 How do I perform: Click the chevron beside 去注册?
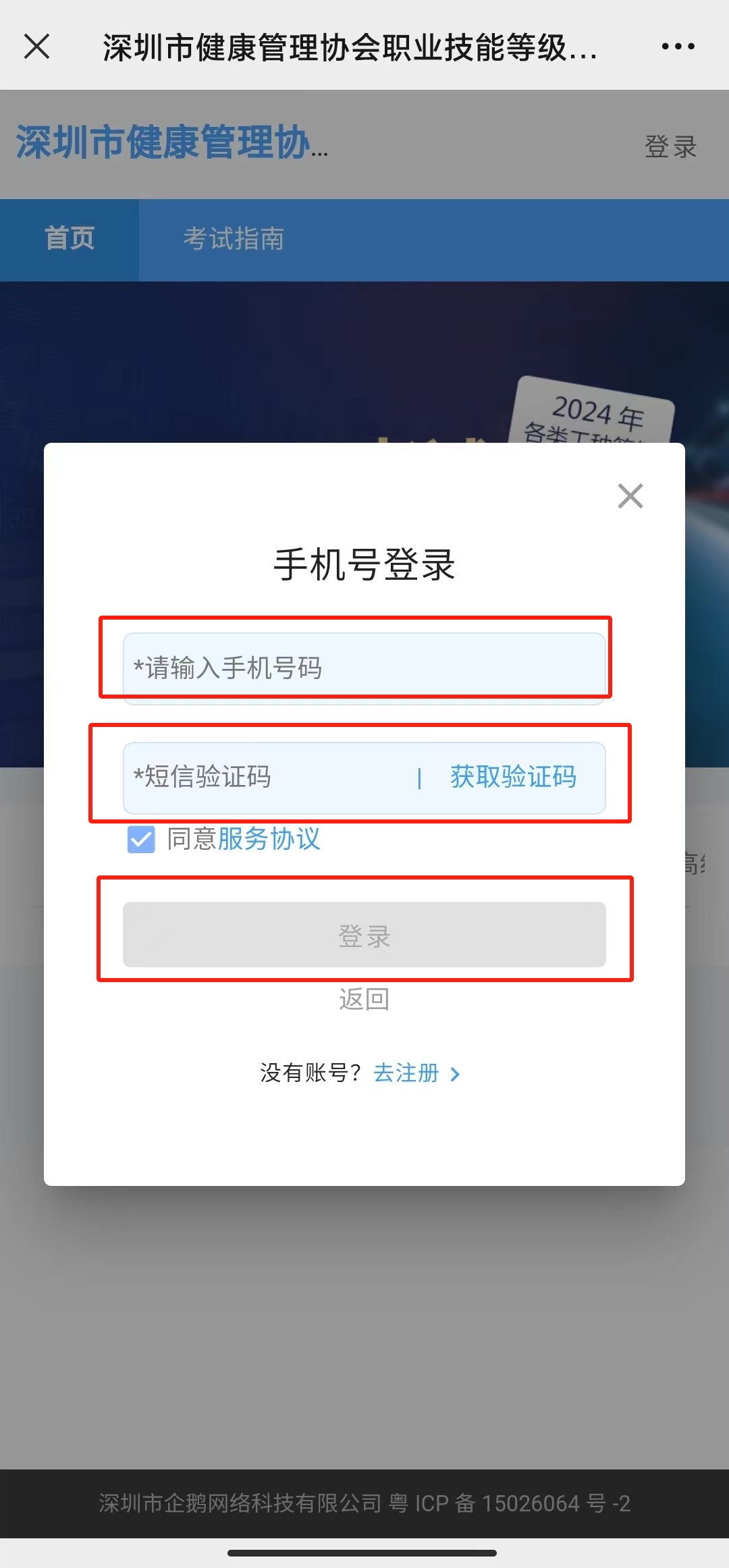456,1073
